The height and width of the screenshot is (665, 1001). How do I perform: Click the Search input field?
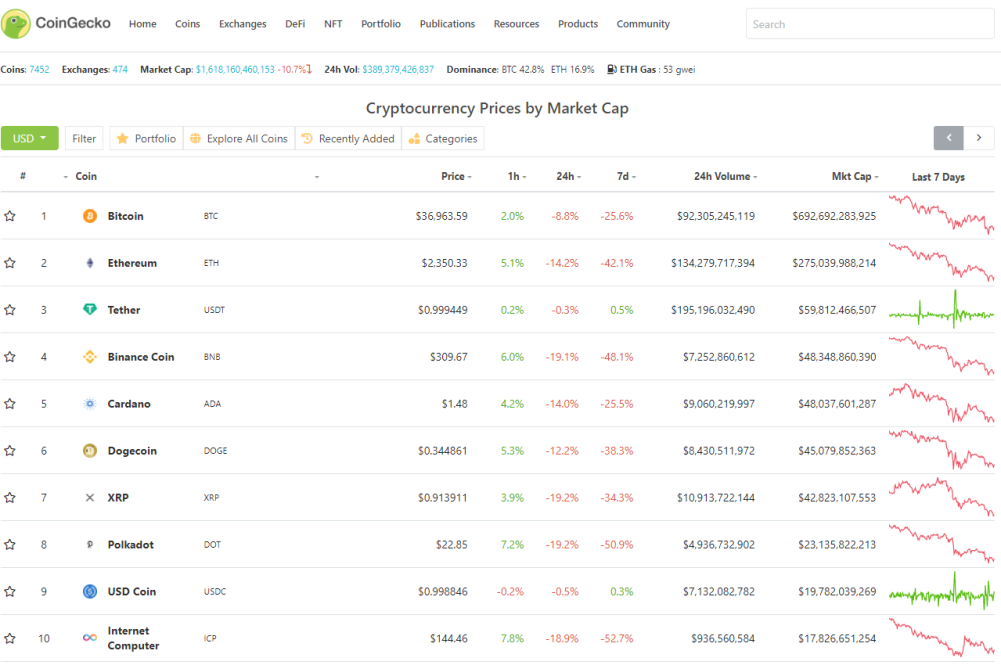(x=869, y=24)
